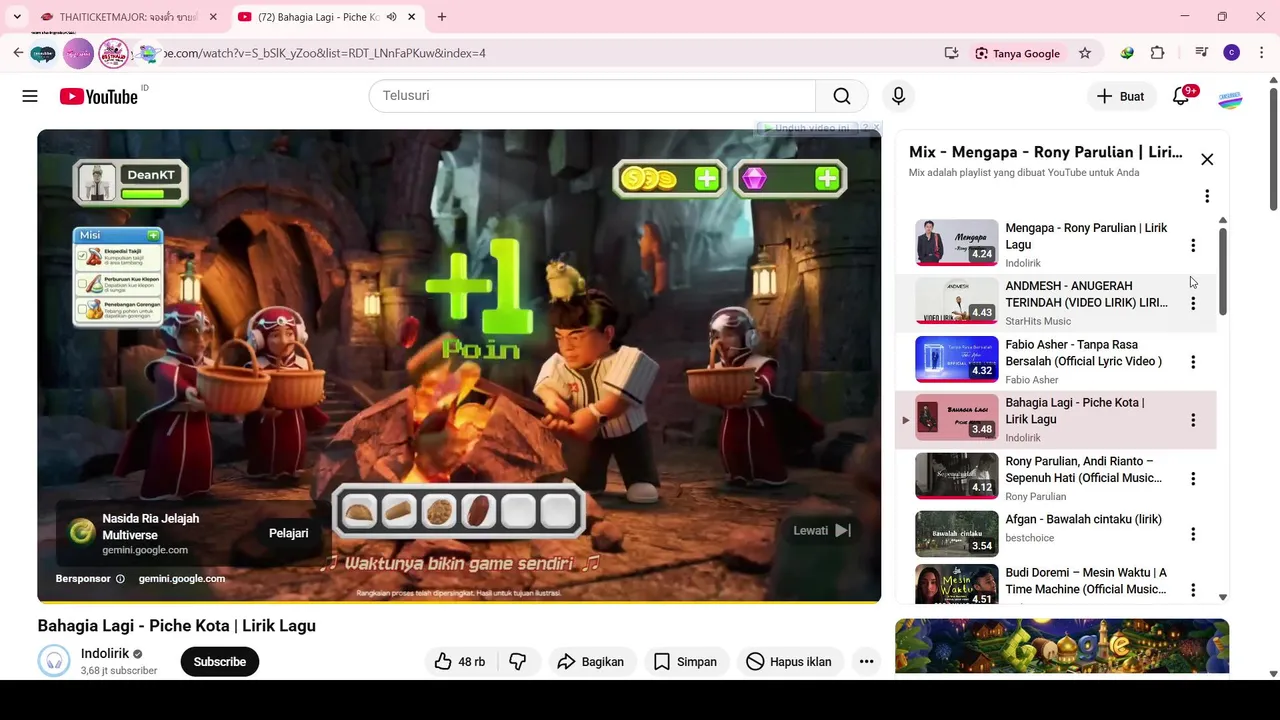Open the Internet Download Manager extension icon
The width and height of the screenshot is (1280, 720).
point(1127,53)
